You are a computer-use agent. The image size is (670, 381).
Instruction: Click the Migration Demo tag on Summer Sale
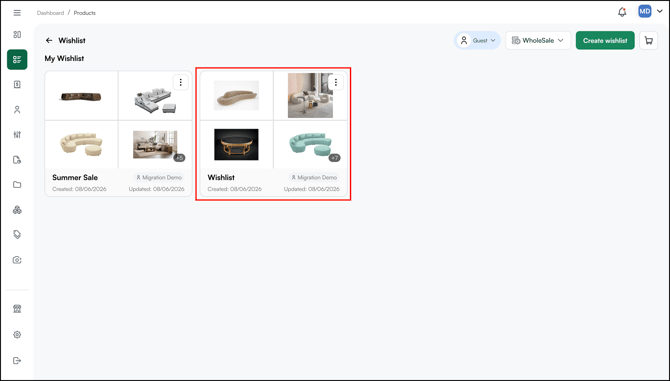159,177
